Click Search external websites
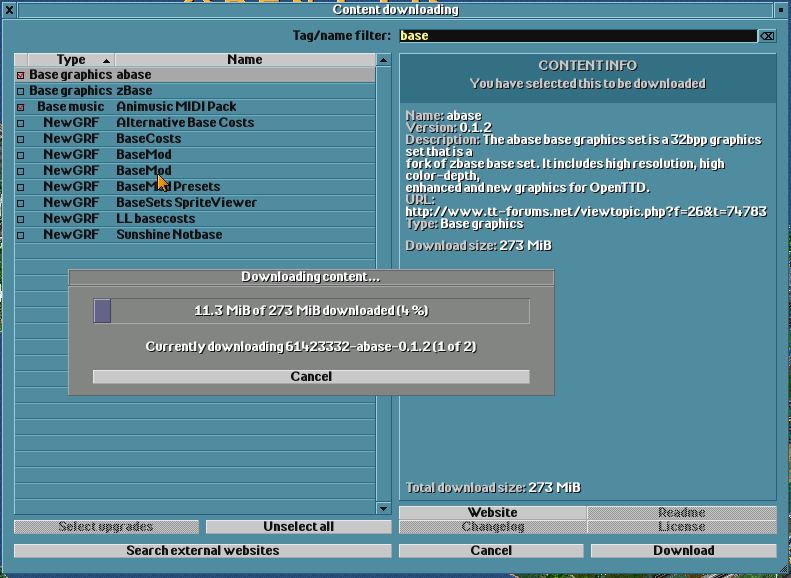 (203, 551)
